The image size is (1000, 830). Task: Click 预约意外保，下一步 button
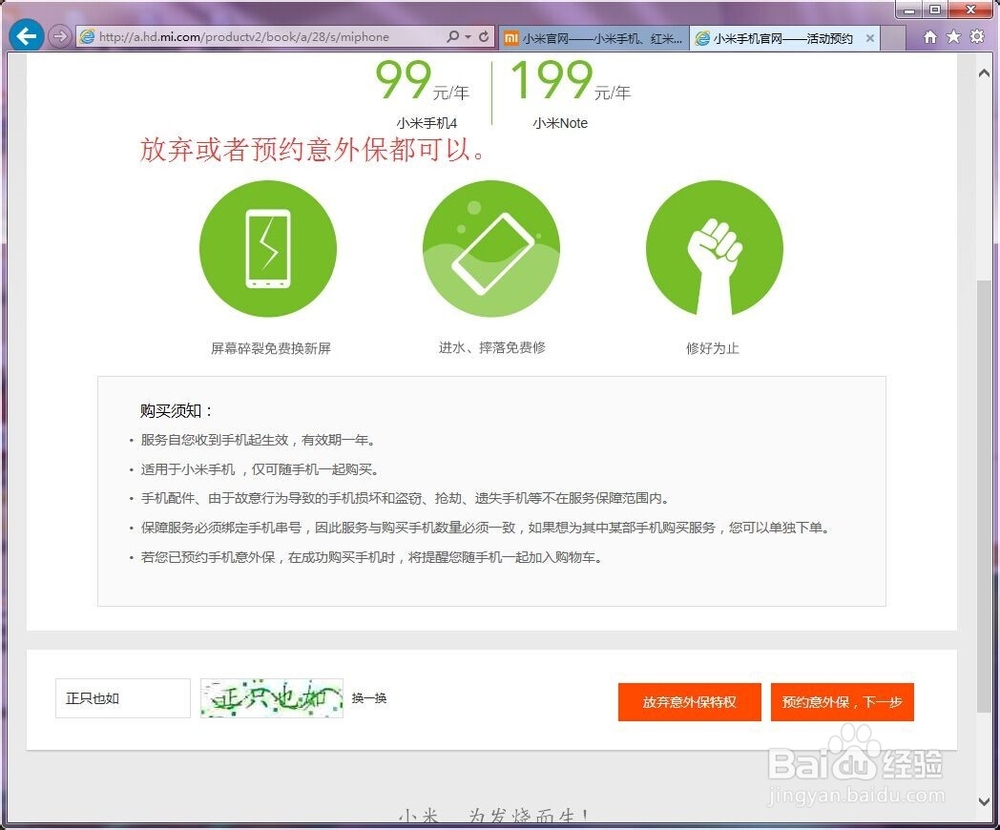[842, 702]
